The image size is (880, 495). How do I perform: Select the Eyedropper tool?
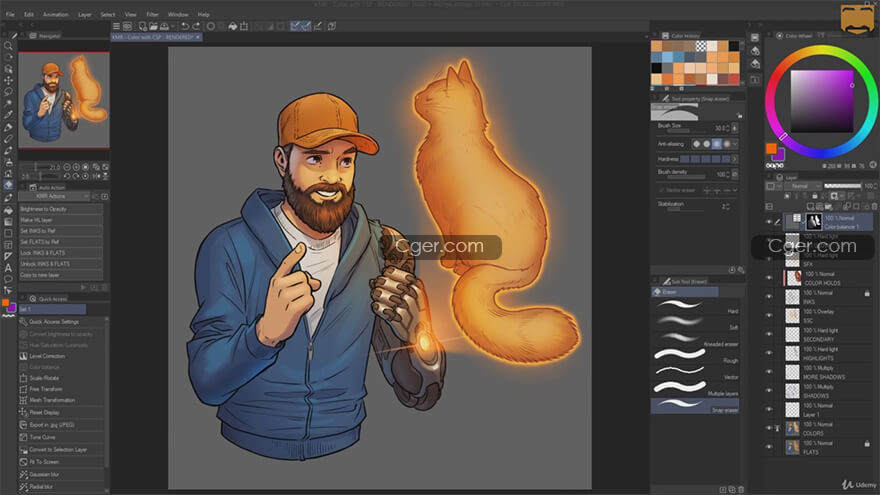point(8,103)
